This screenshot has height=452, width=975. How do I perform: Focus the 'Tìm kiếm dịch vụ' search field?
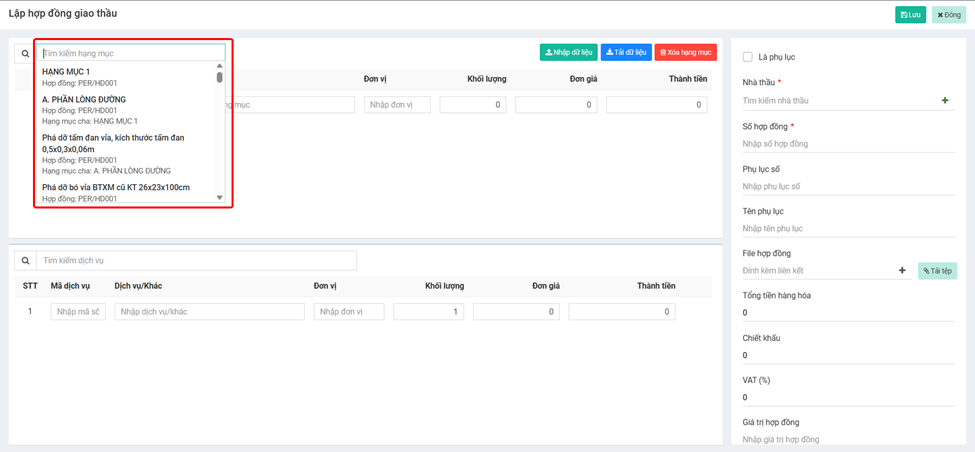pyautogui.click(x=196, y=260)
